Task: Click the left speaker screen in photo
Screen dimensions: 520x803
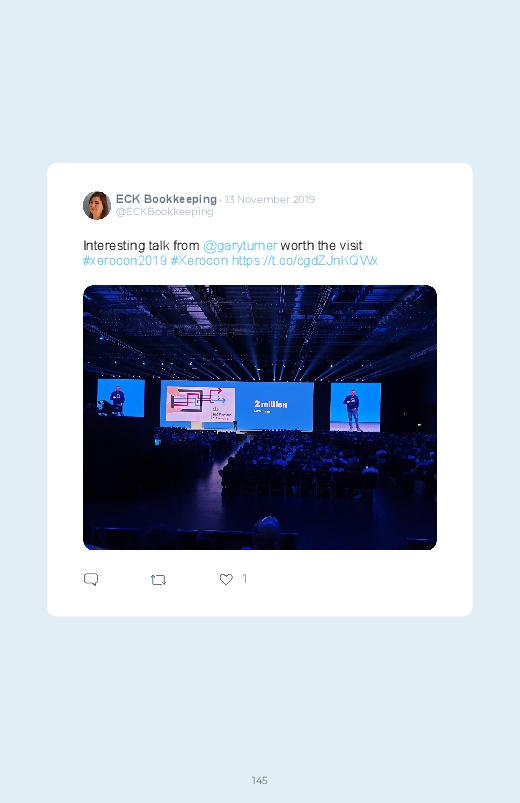Action: point(121,397)
